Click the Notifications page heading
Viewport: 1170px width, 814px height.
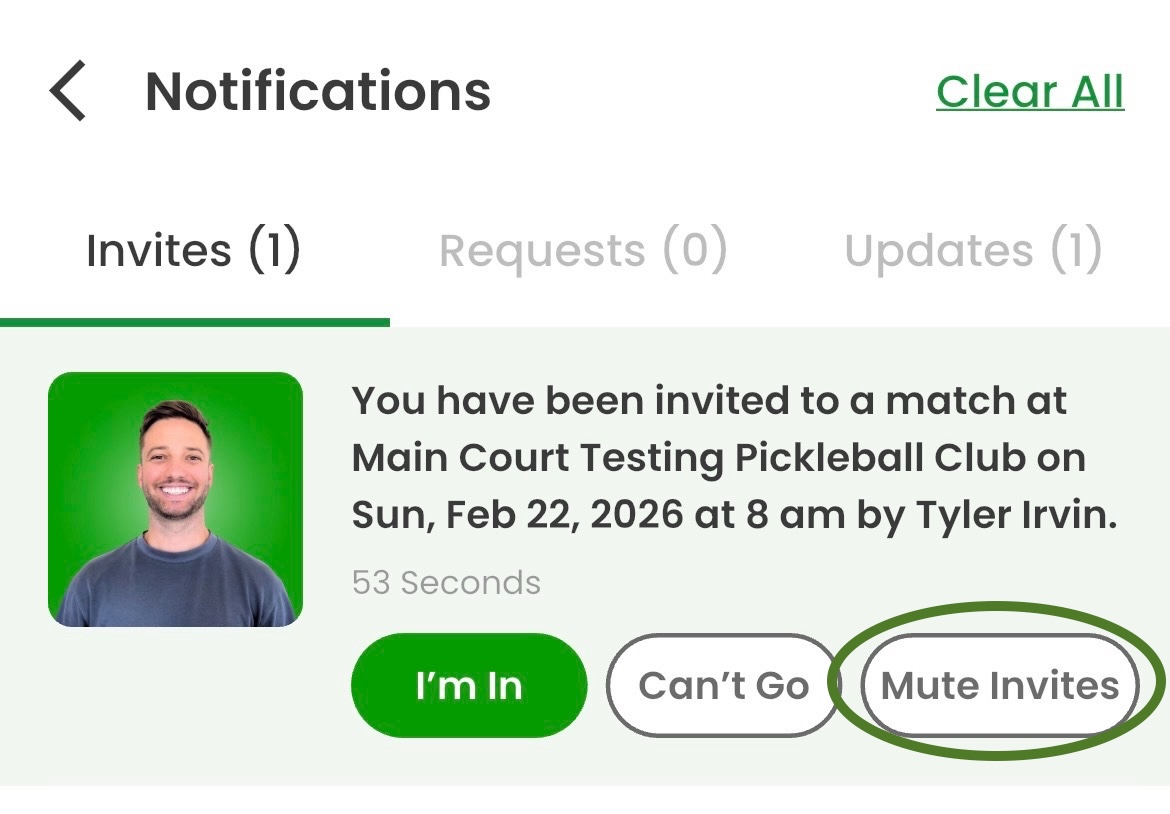(x=318, y=92)
